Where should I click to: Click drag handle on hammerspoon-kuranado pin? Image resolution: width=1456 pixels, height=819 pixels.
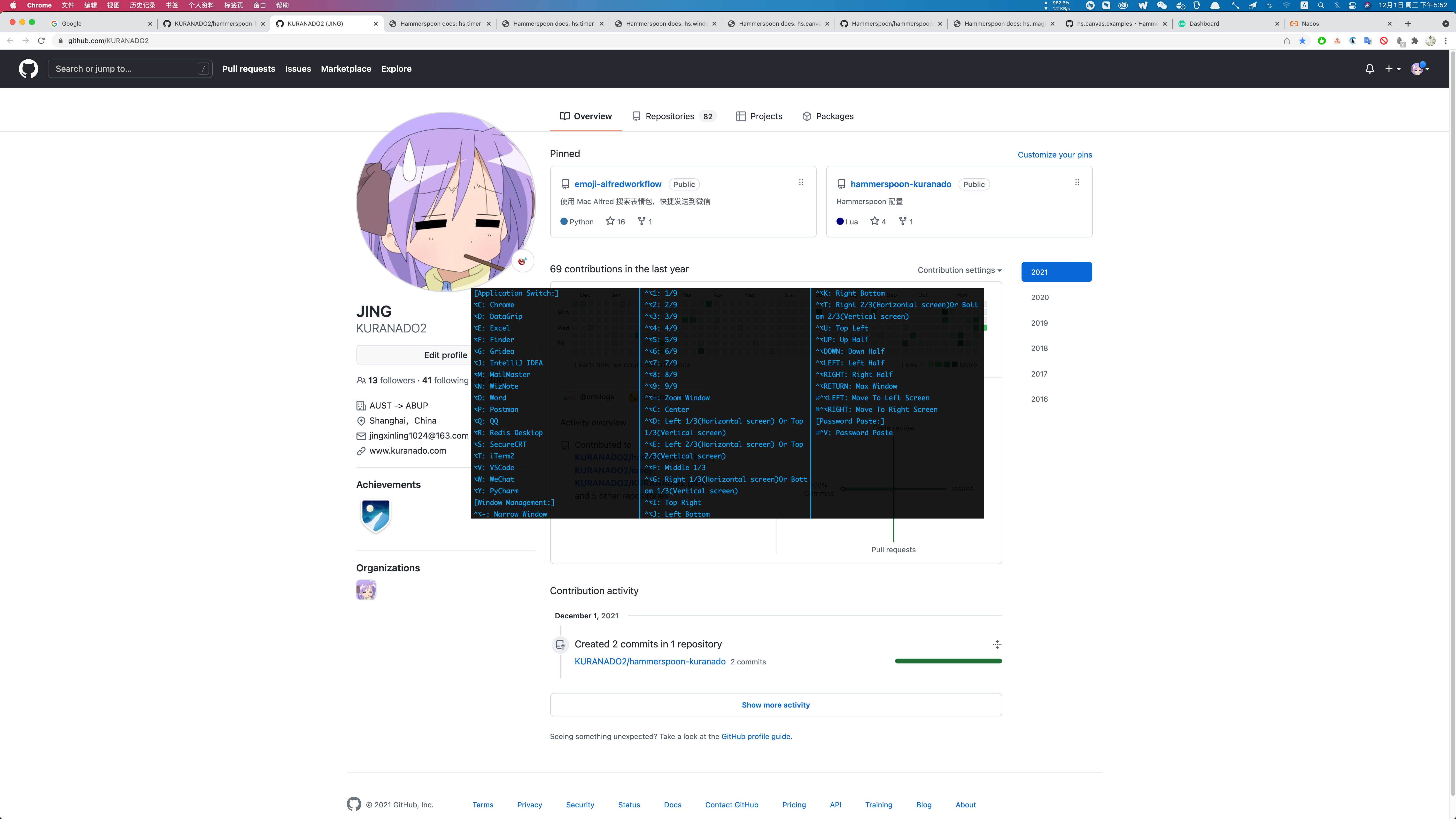coord(1077,183)
